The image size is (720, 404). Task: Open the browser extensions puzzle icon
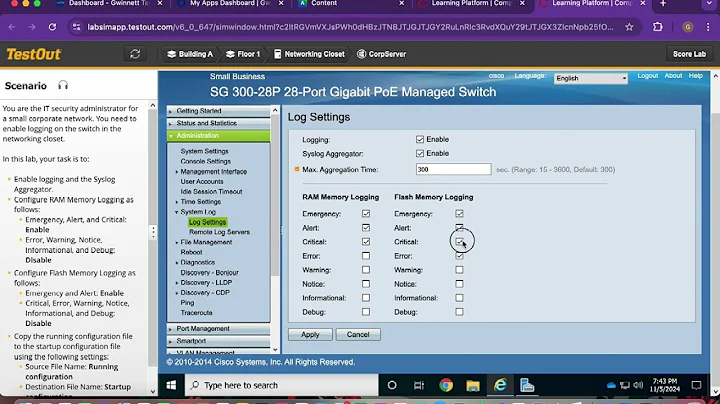[x=658, y=27]
